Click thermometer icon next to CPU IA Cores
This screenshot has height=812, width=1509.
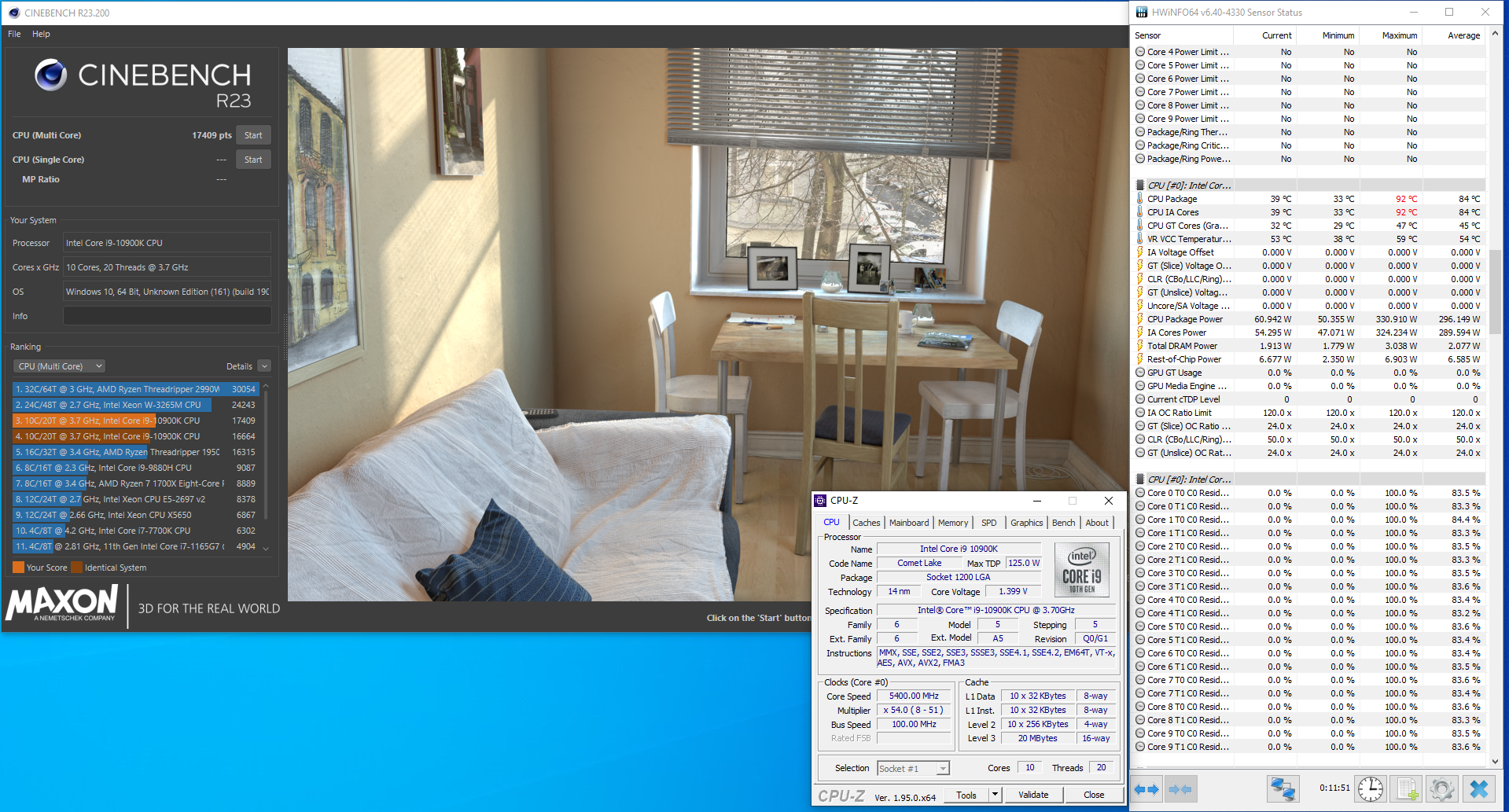(x=1139, y=212)
